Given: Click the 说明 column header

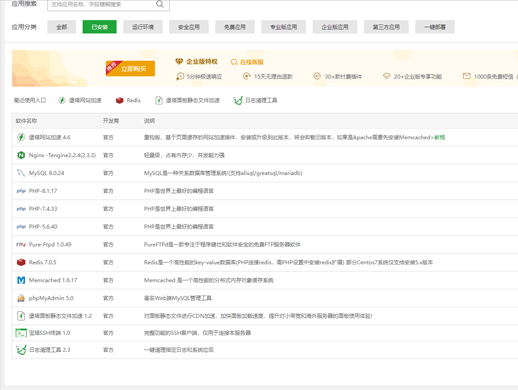Looking at the screenshot, I should coord(149,121).
